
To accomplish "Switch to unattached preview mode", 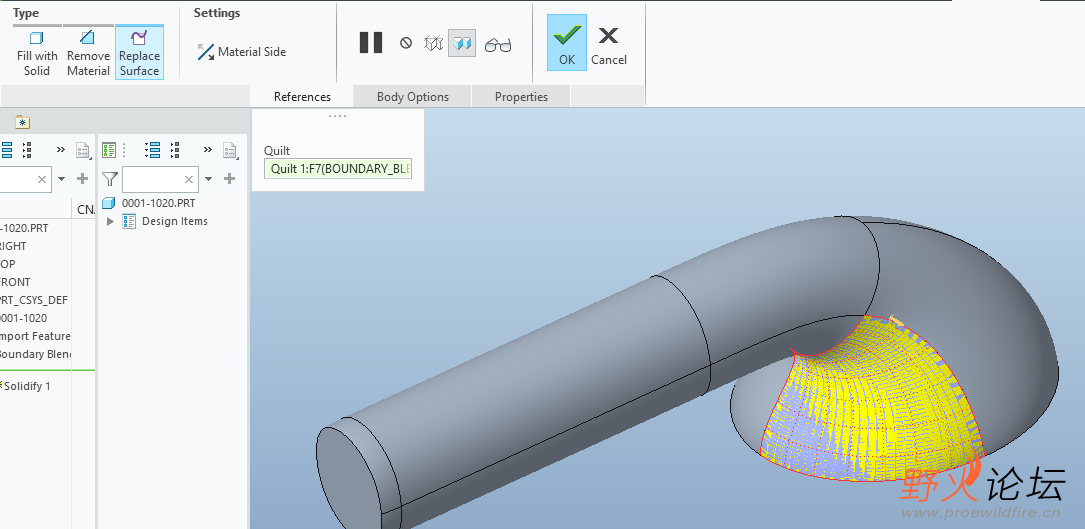I will click(434, 44).
